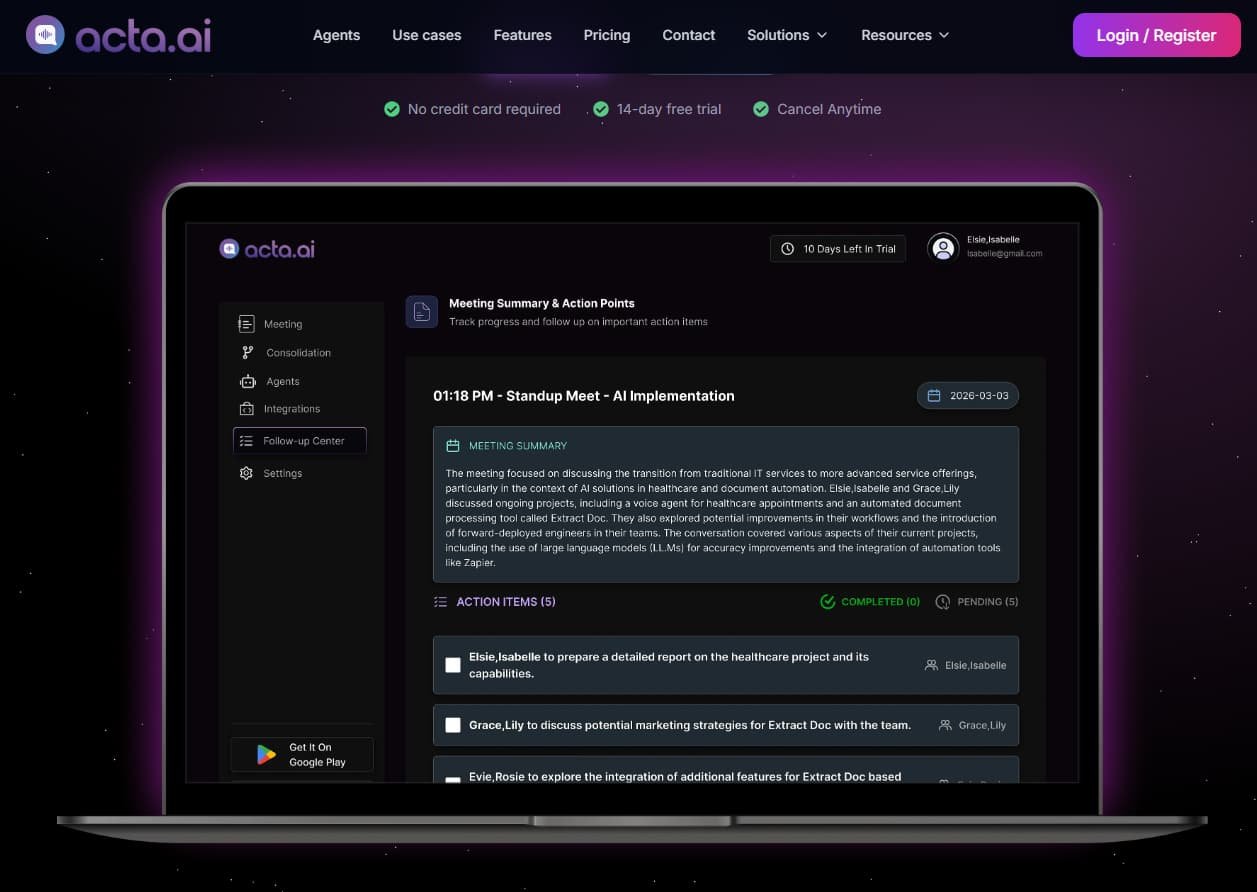Image resolution: width=1257 pixels, height=892 pixels.
Task: Open the Pricing page
Action: pos(606,35)
